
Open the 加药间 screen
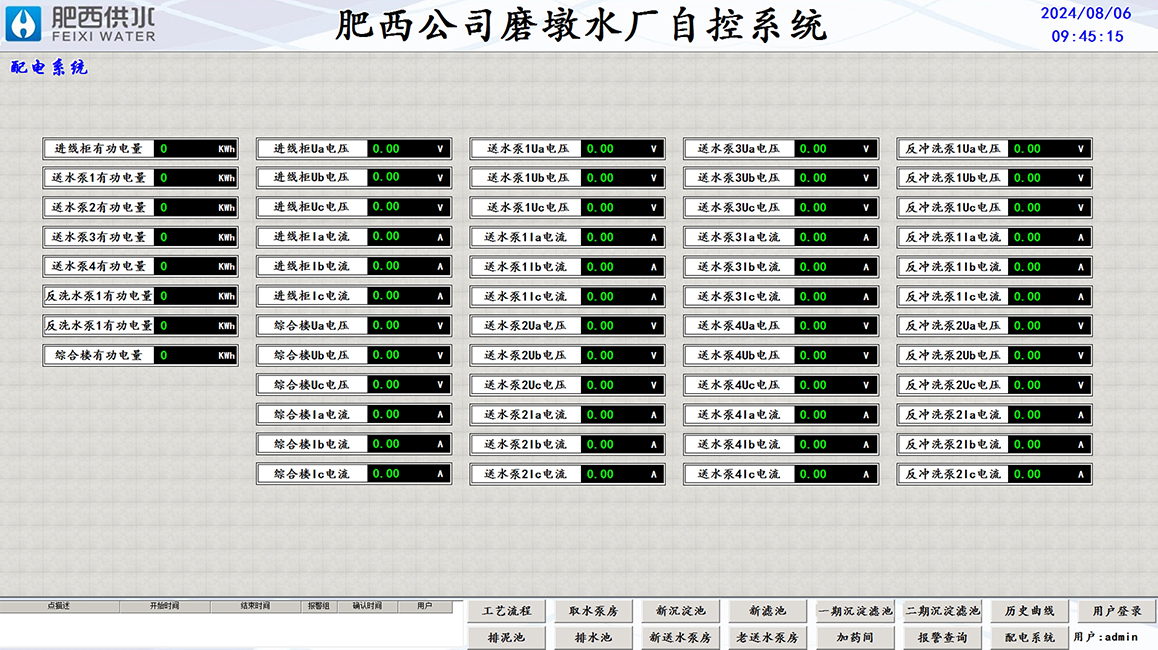(x=855, y=637)
